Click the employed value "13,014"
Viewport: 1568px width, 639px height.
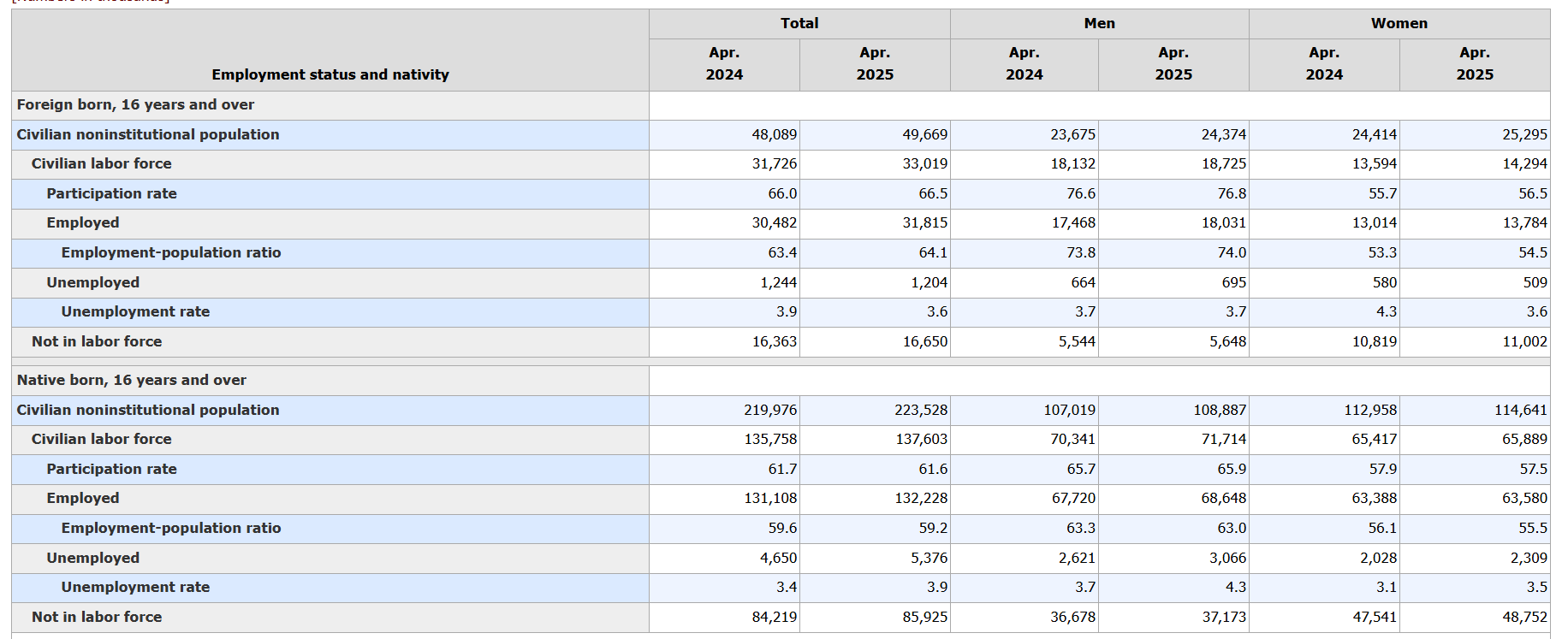point(1375,222)
